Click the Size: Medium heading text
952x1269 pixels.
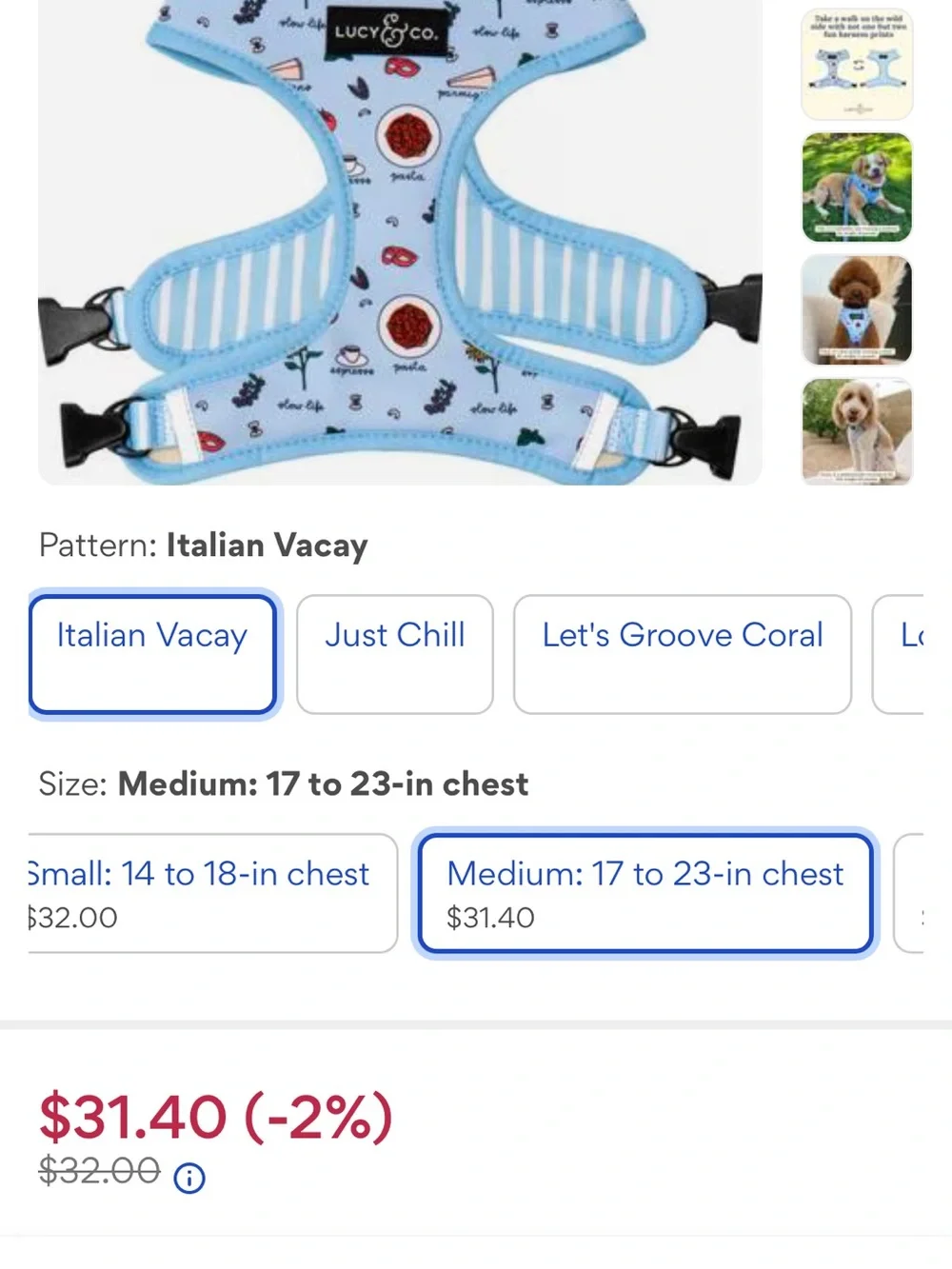tap(283, 783)
